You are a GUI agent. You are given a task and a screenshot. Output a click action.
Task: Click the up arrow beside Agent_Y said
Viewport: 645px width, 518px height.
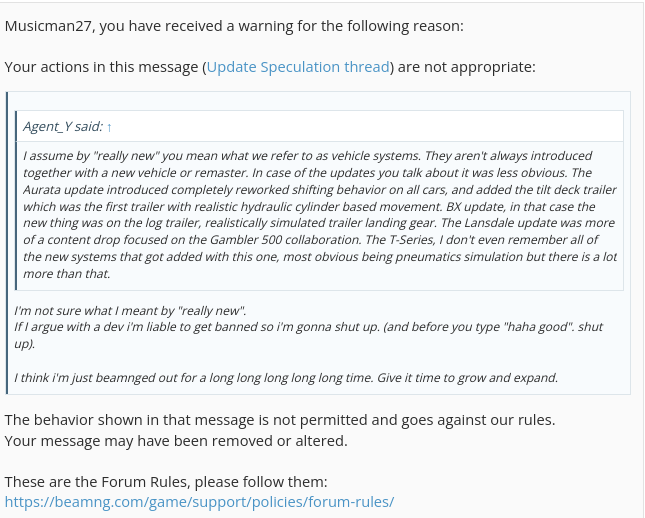(109, 127)
